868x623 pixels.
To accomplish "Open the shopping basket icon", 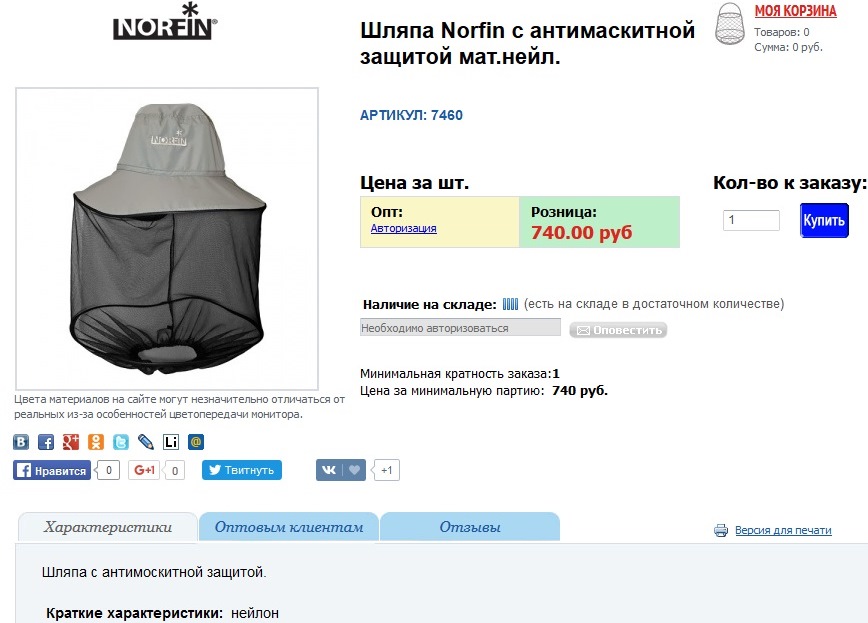I will pyautogui.click(x=729, y=24).
